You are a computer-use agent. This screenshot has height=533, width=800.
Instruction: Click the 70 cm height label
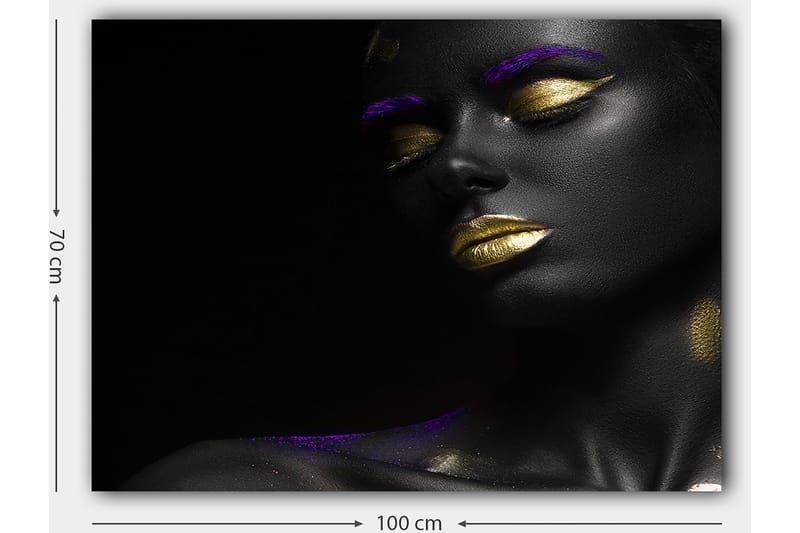[56, 255]
